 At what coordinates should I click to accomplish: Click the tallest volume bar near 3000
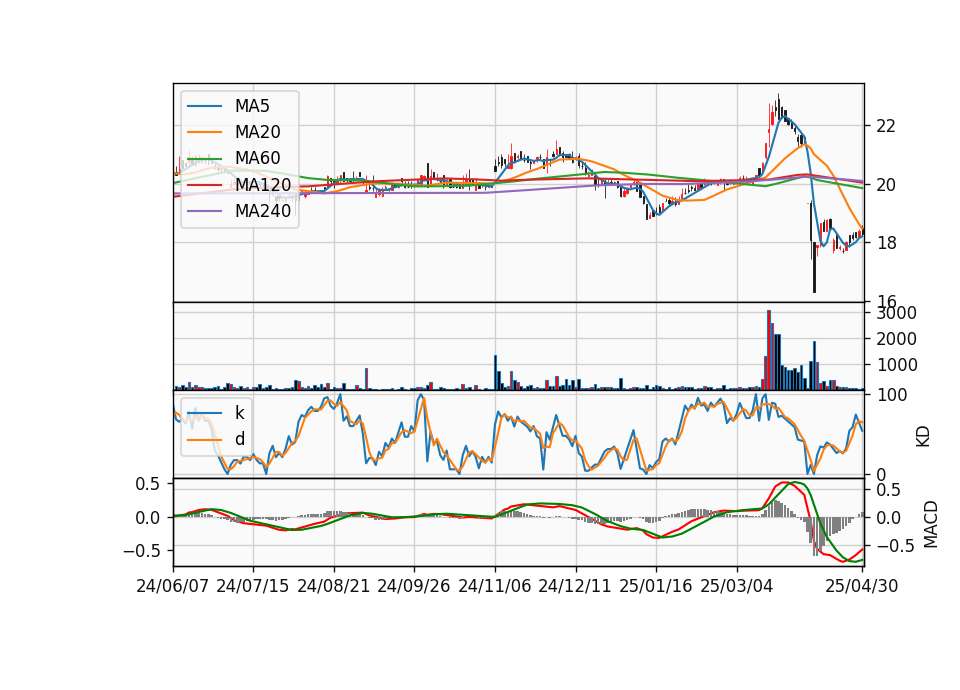(769, 350)
